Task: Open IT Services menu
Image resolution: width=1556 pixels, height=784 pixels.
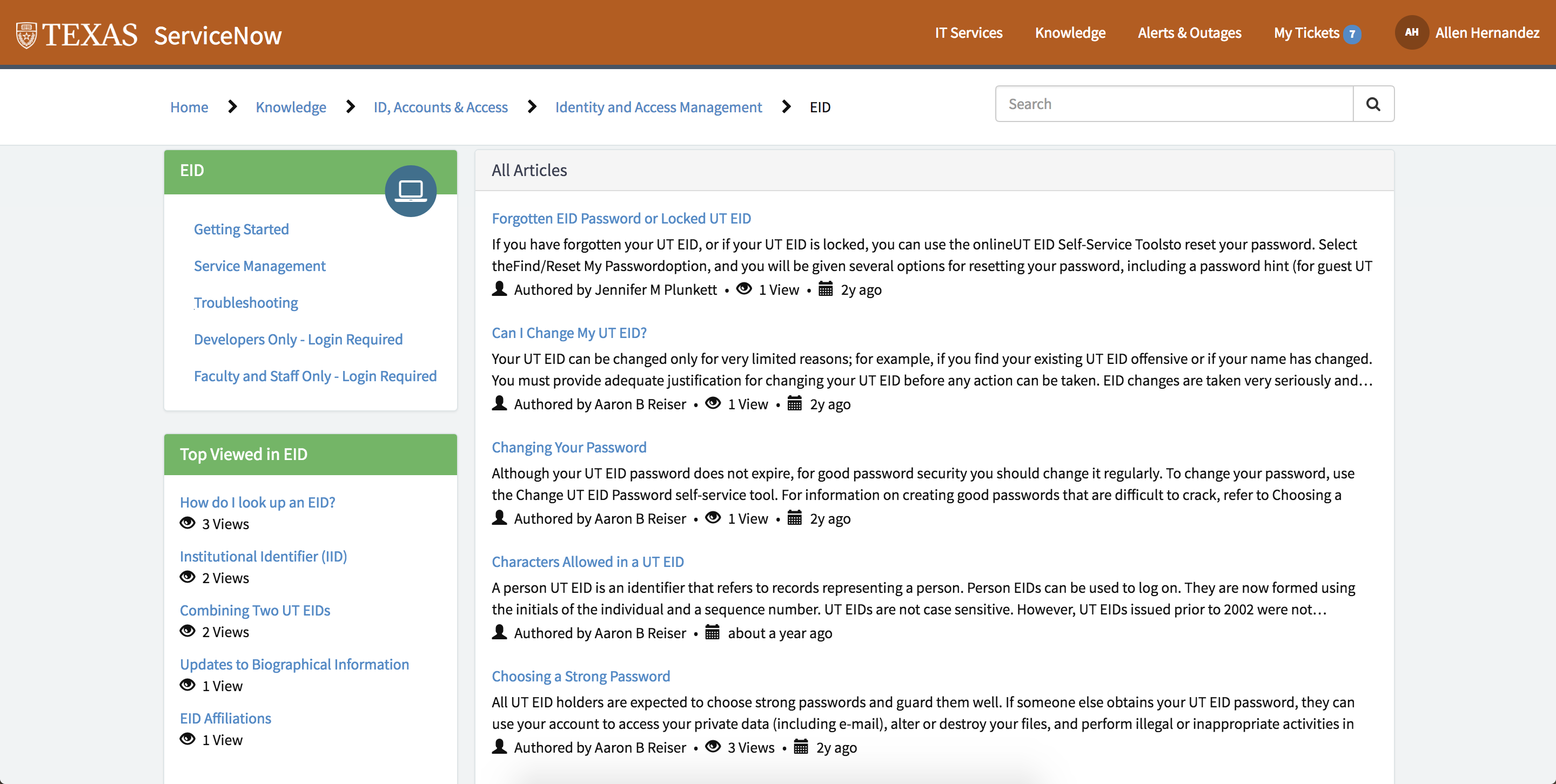Action: [x=968, y=32]
